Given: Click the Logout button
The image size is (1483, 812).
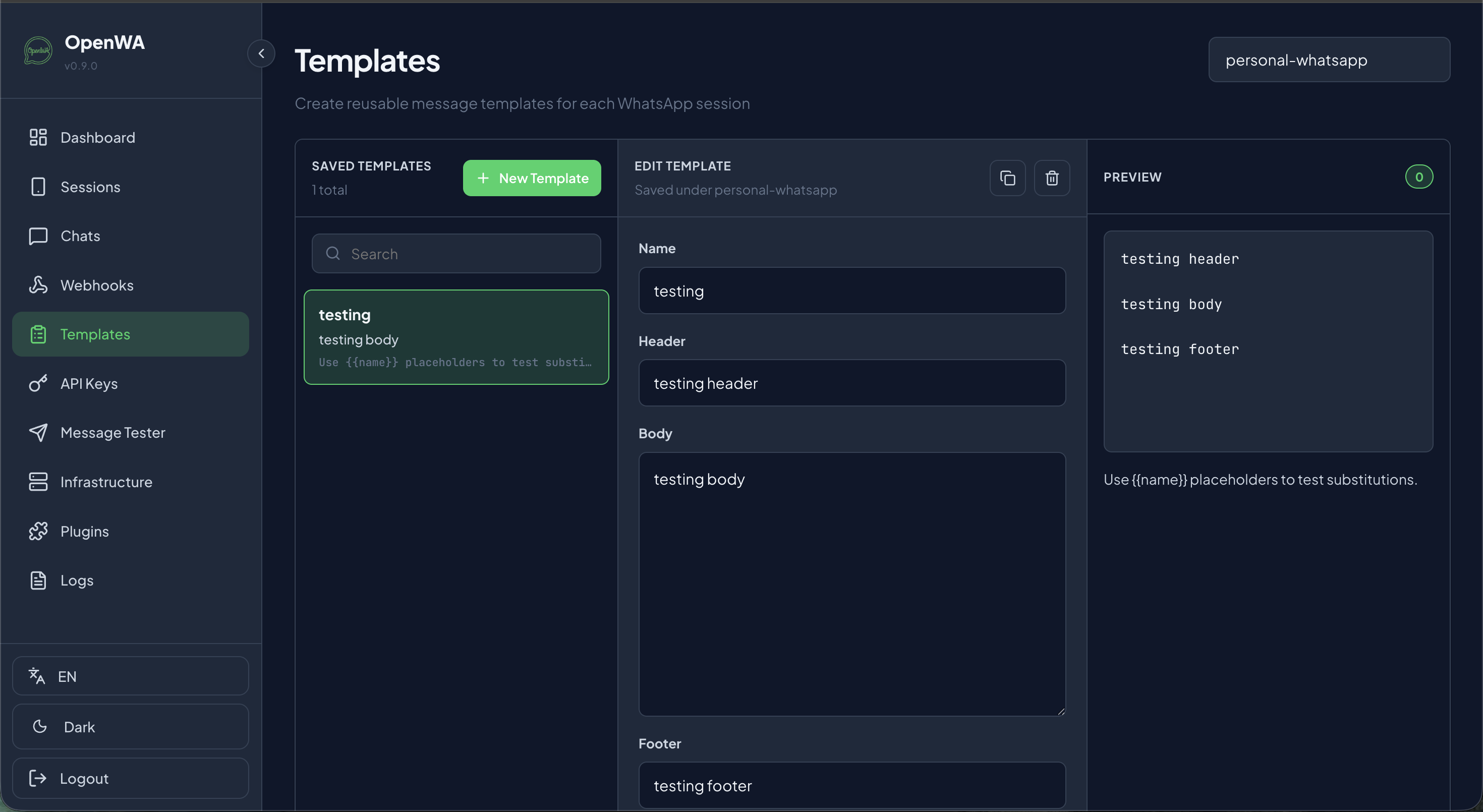Looking at the screenshot, I should tap(131, 778).
